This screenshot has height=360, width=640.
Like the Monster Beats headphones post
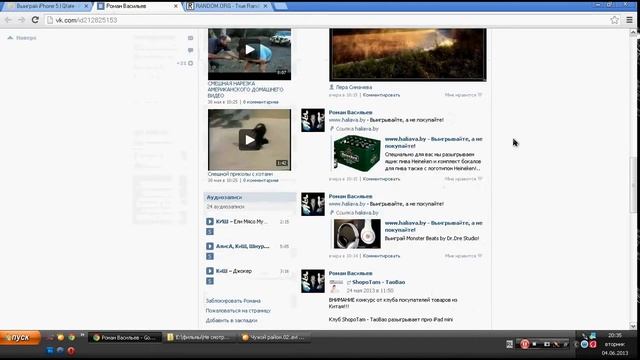pyautogui.click(x=463, y=256)
